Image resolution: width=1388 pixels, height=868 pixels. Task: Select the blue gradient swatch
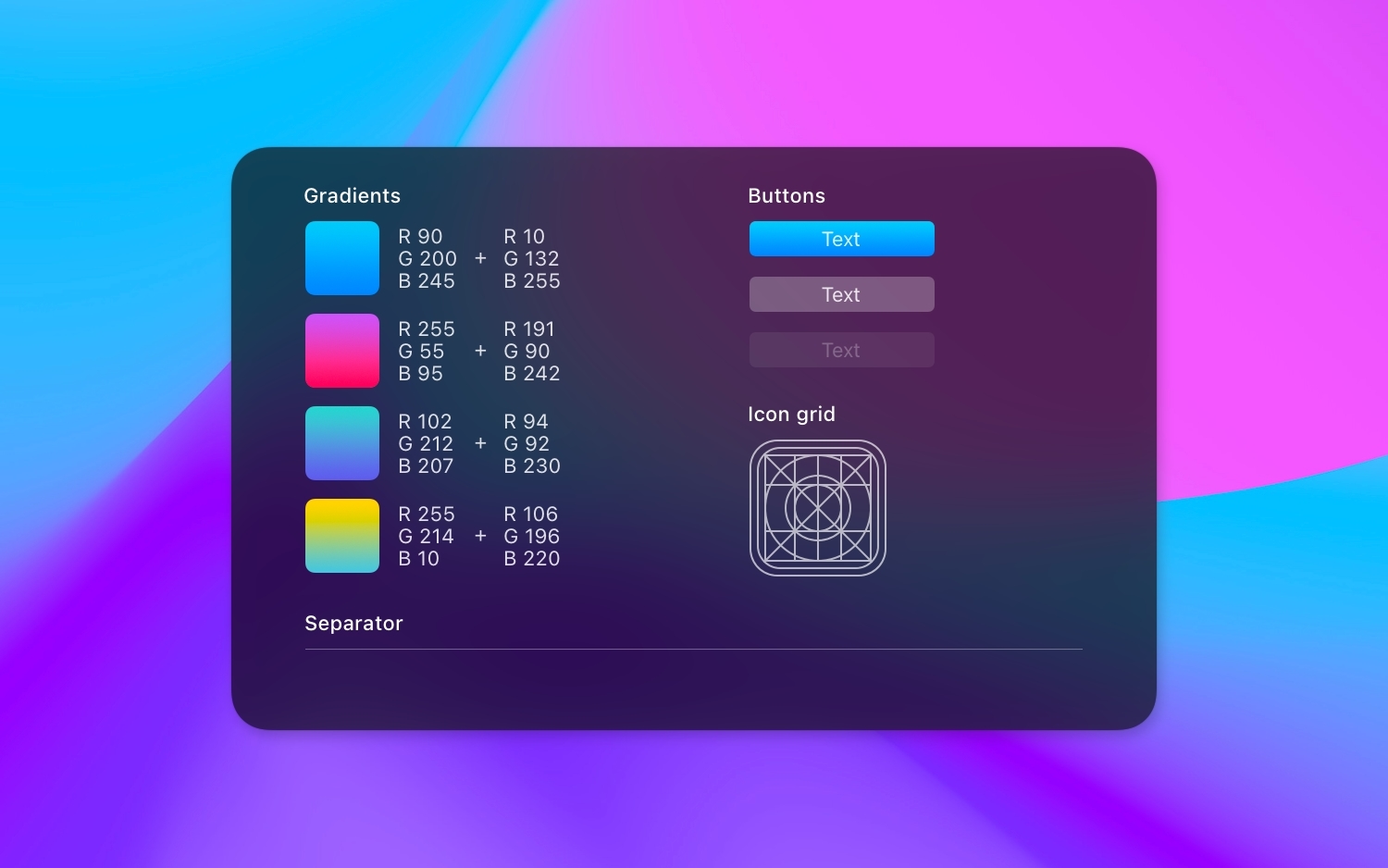point(342,258)
